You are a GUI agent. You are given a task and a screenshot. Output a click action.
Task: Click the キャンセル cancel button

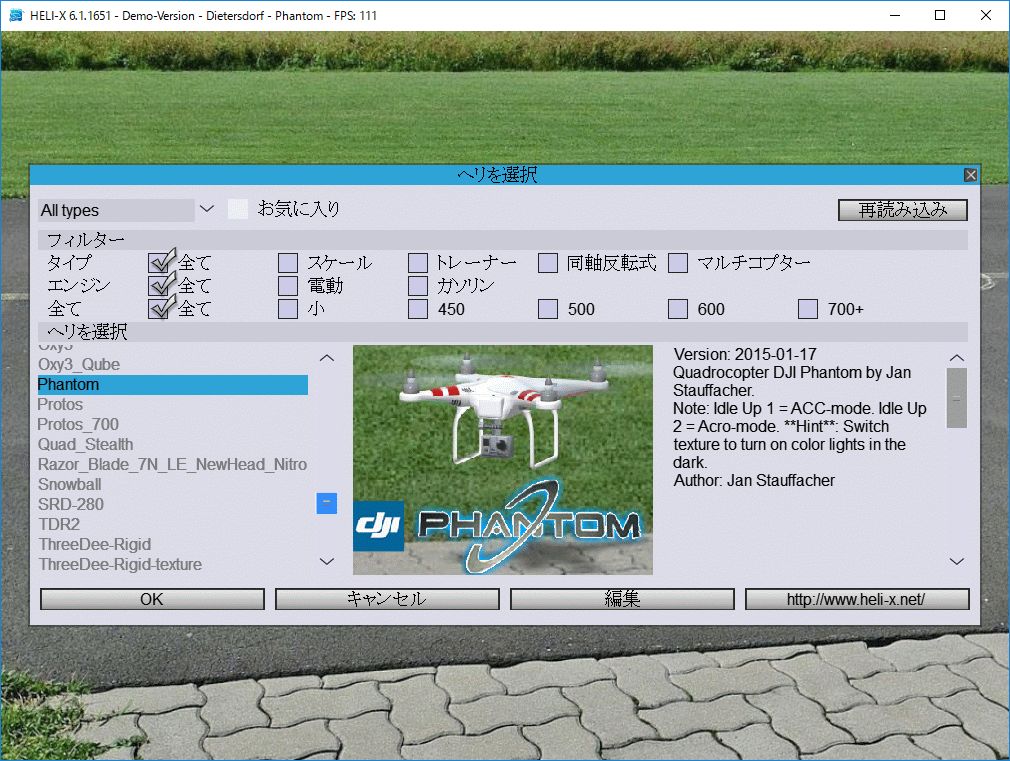387,599
